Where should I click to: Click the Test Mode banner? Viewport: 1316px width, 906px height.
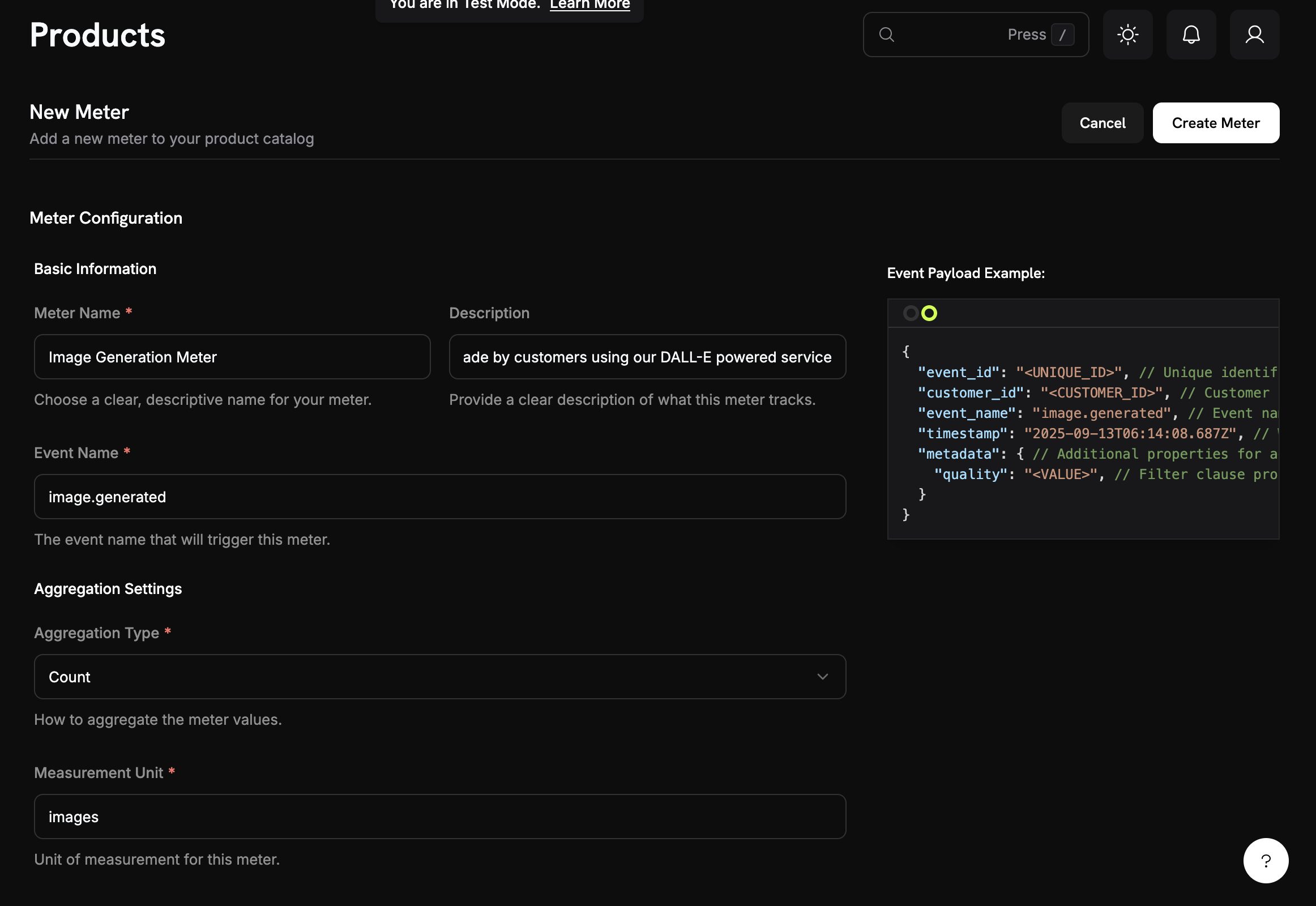pyautogui.click(x=508, y=6)
